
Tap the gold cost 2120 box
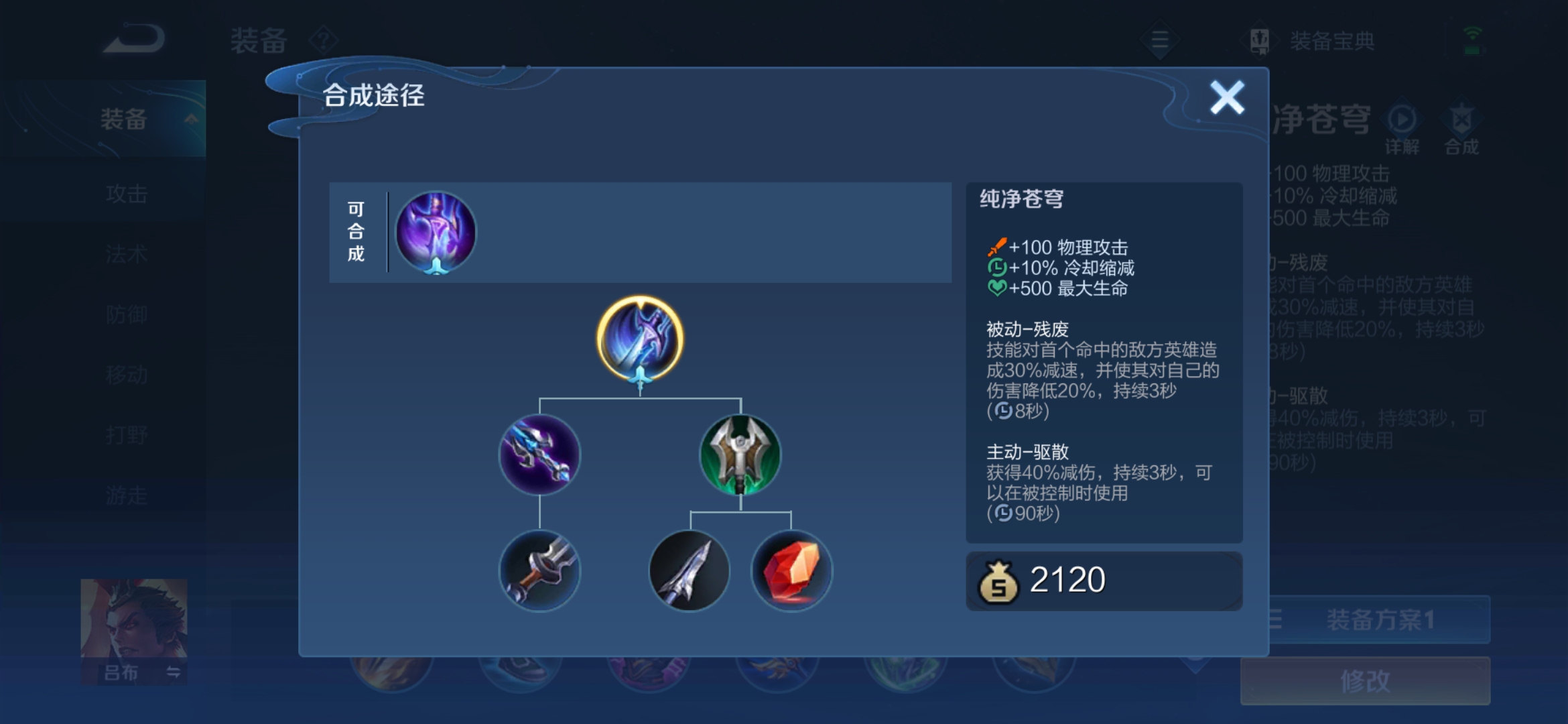click(x=1104, y=581)
